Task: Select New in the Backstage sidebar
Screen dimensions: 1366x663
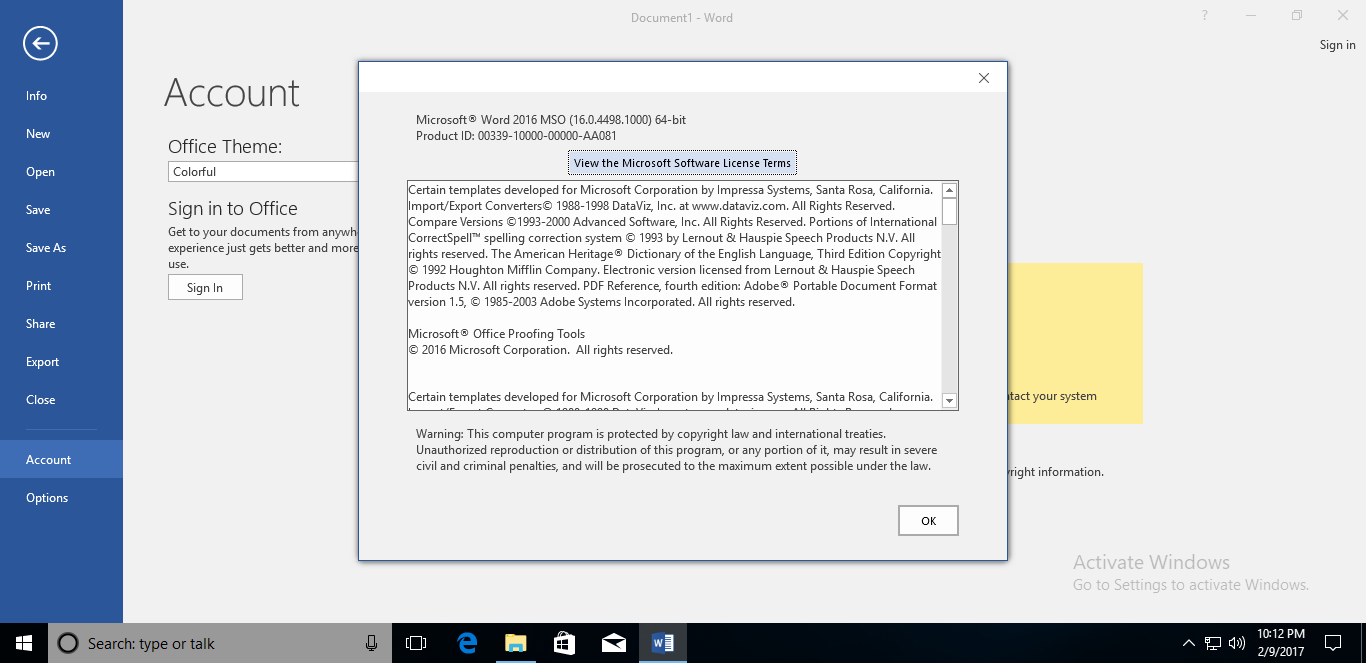Action: point(61,134)
